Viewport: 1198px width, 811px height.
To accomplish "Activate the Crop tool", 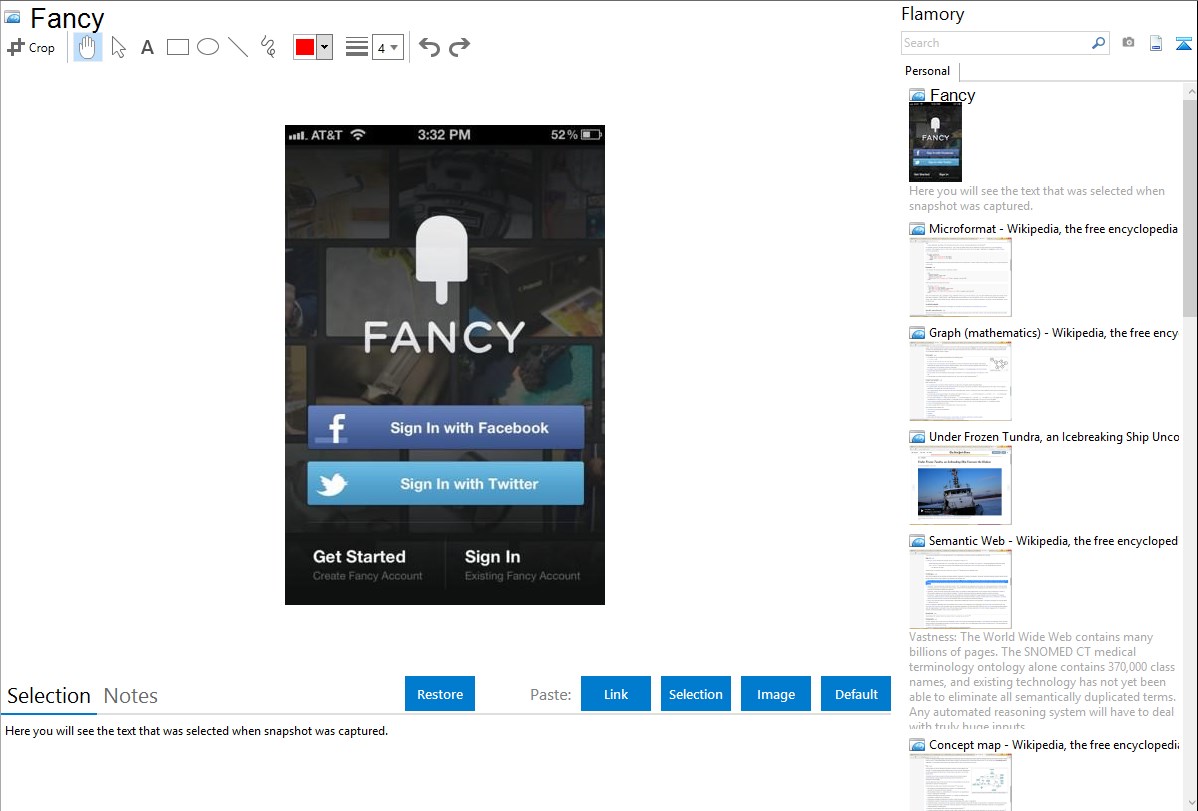I will 31,47.
